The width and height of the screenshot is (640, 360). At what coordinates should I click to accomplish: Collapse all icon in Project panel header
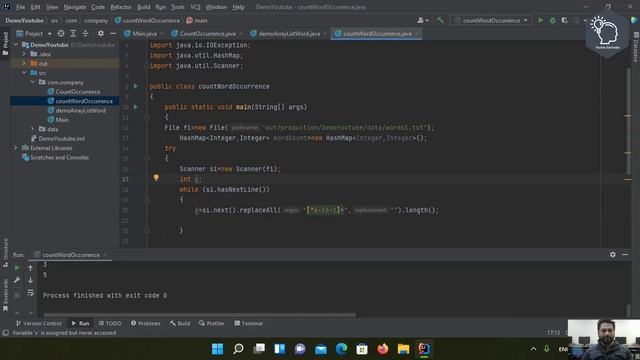tap(85, 33)
